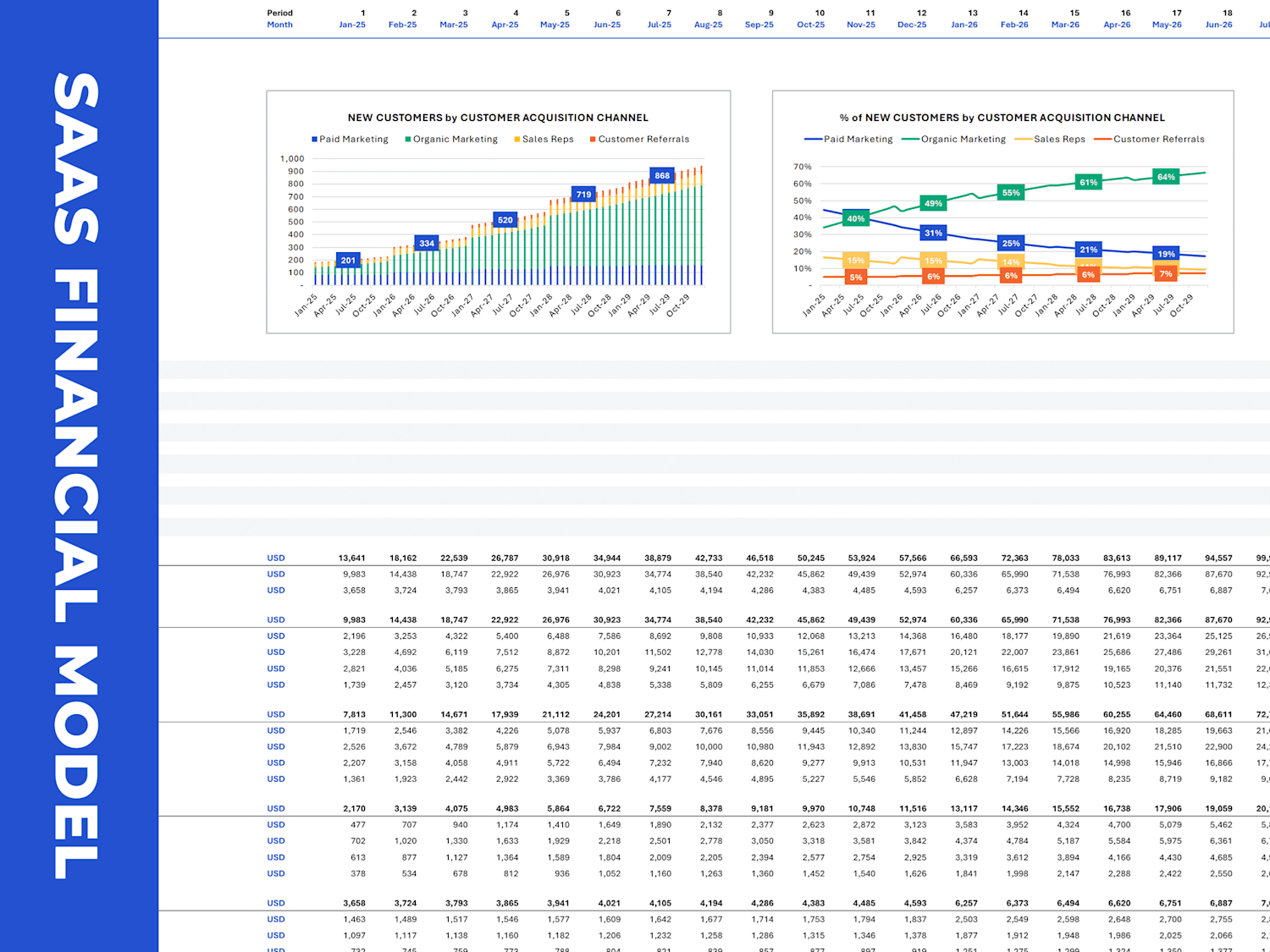Select the 21% Paid Marketing data label
The width and height of the screenshot is (1270, 952).
point(1089,250)
